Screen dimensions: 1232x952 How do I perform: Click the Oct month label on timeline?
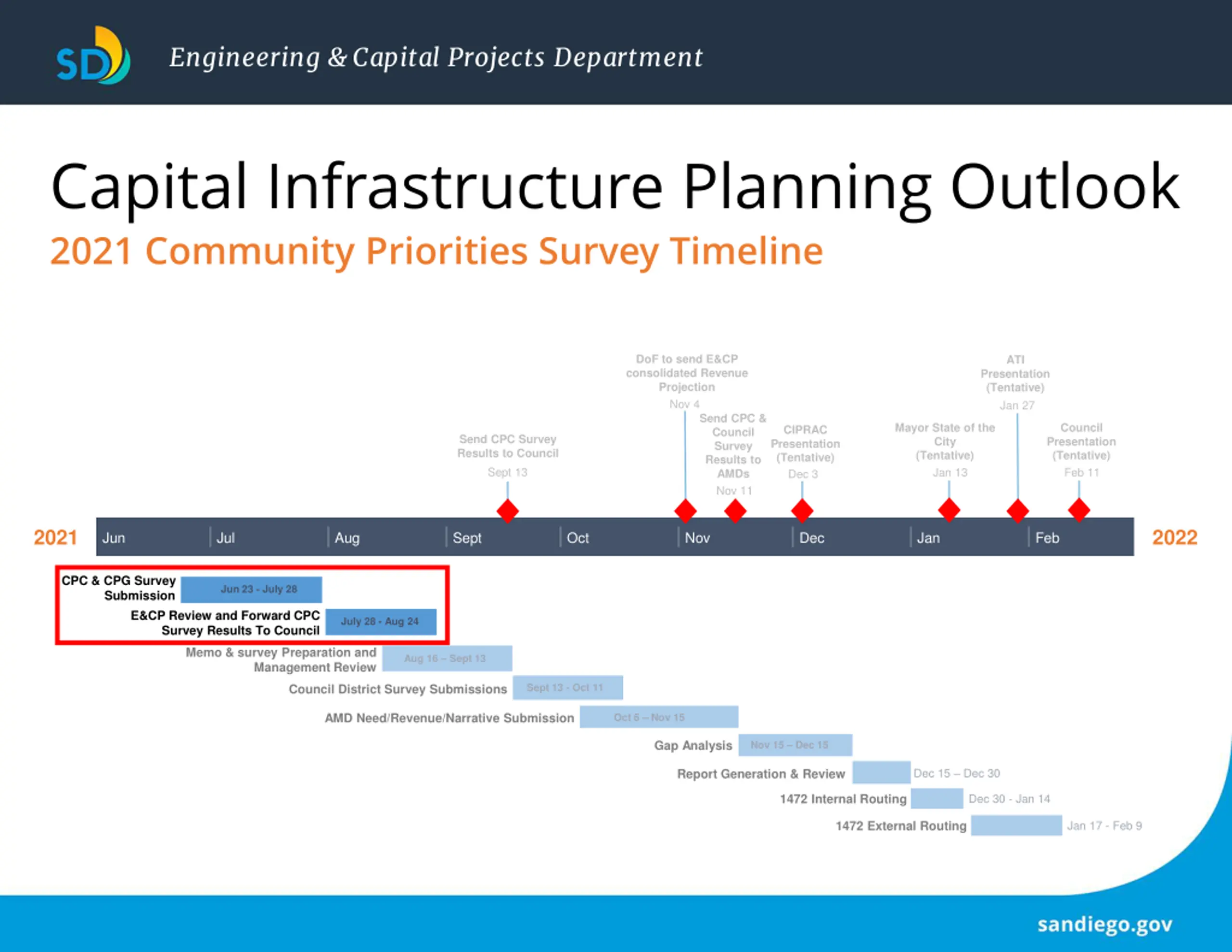(577, 538)
